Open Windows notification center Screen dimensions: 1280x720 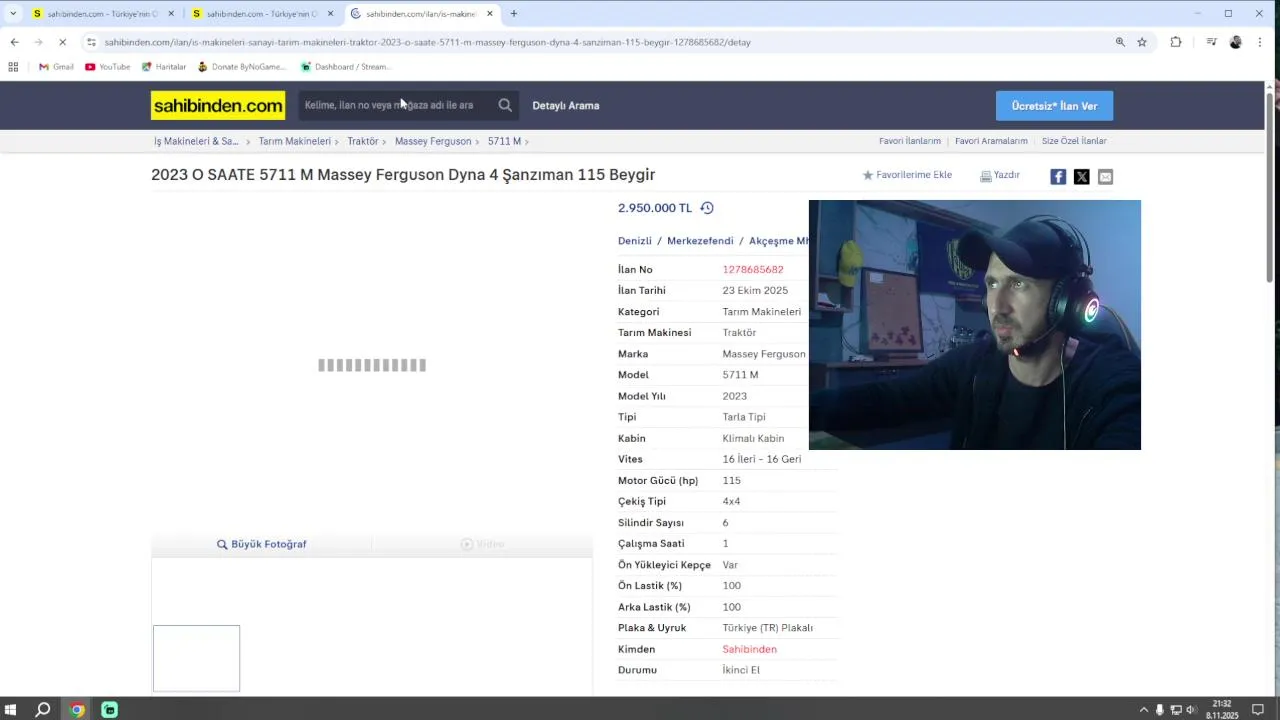click(x=1258, y=710)
